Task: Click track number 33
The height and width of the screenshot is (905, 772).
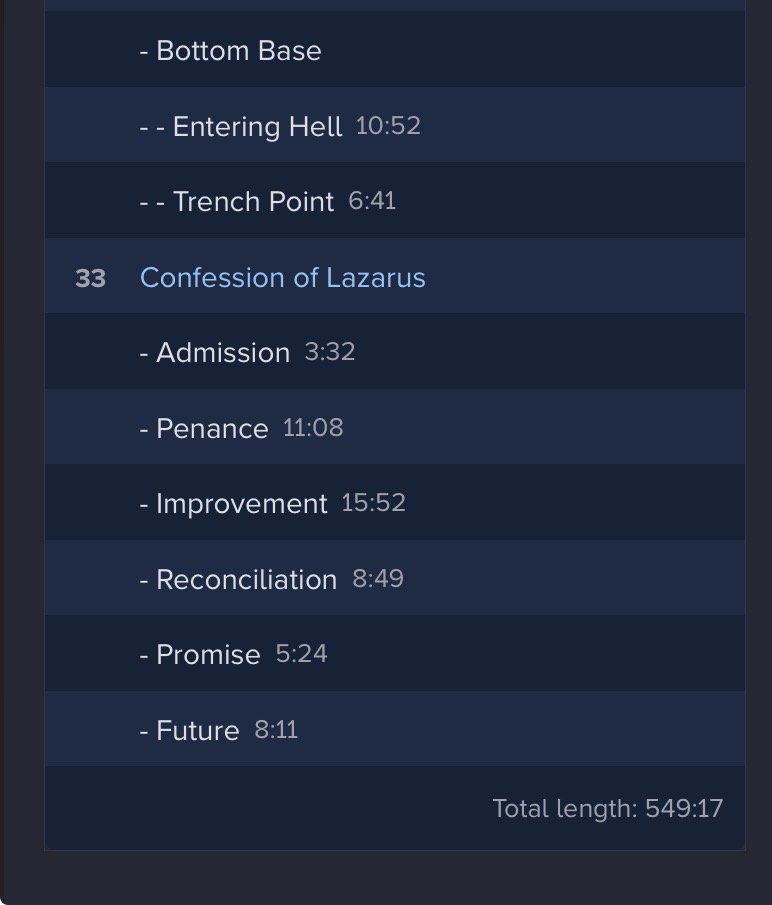Action: click(x=90, y=278)
